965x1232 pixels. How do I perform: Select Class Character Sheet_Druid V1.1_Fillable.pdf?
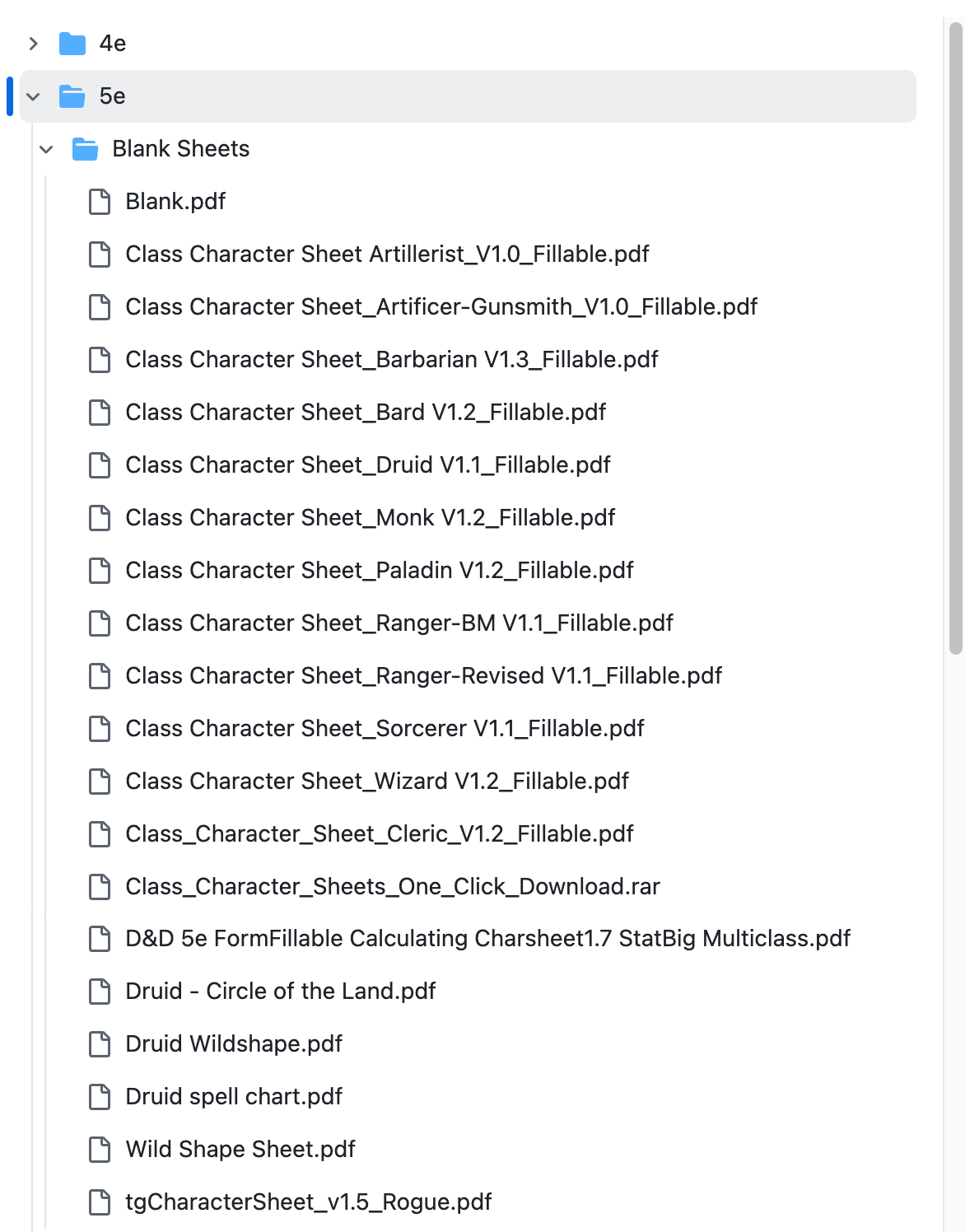368,464
